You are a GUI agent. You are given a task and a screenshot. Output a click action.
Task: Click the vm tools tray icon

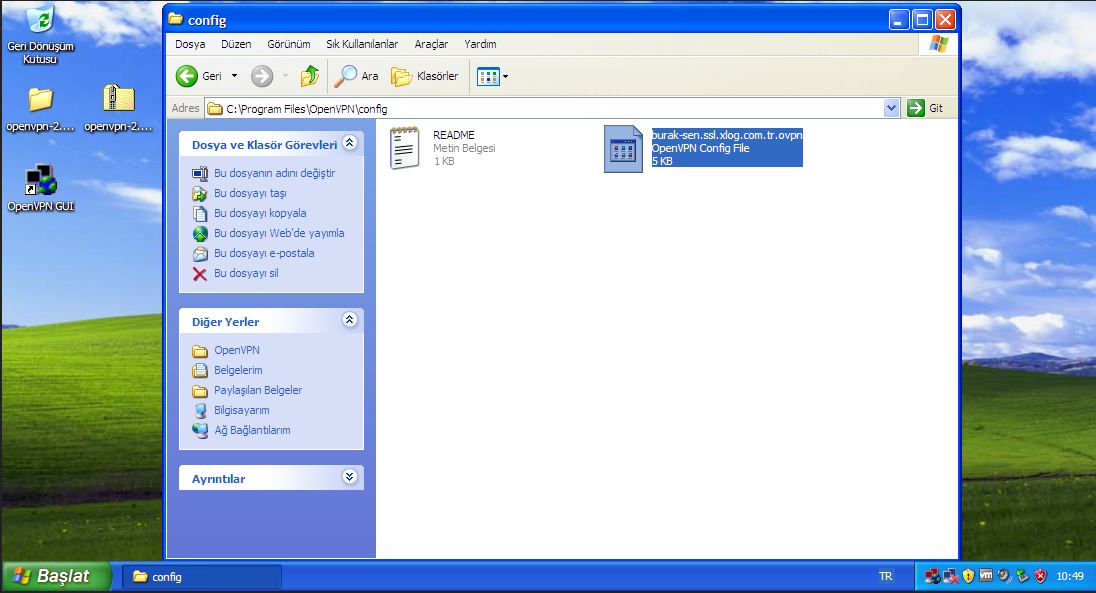click(986, 576)
